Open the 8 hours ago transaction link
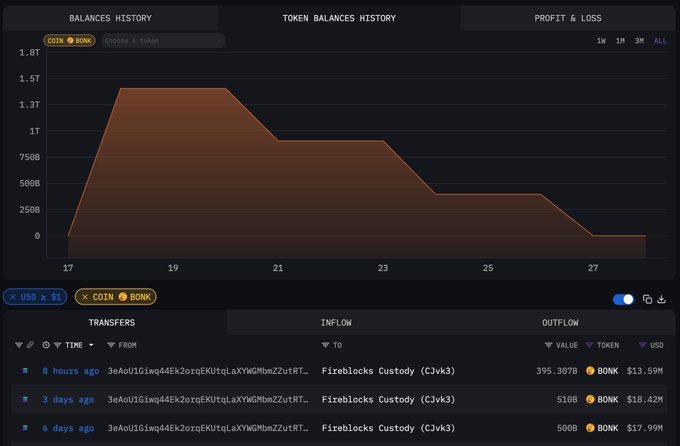 coord(71,371)
